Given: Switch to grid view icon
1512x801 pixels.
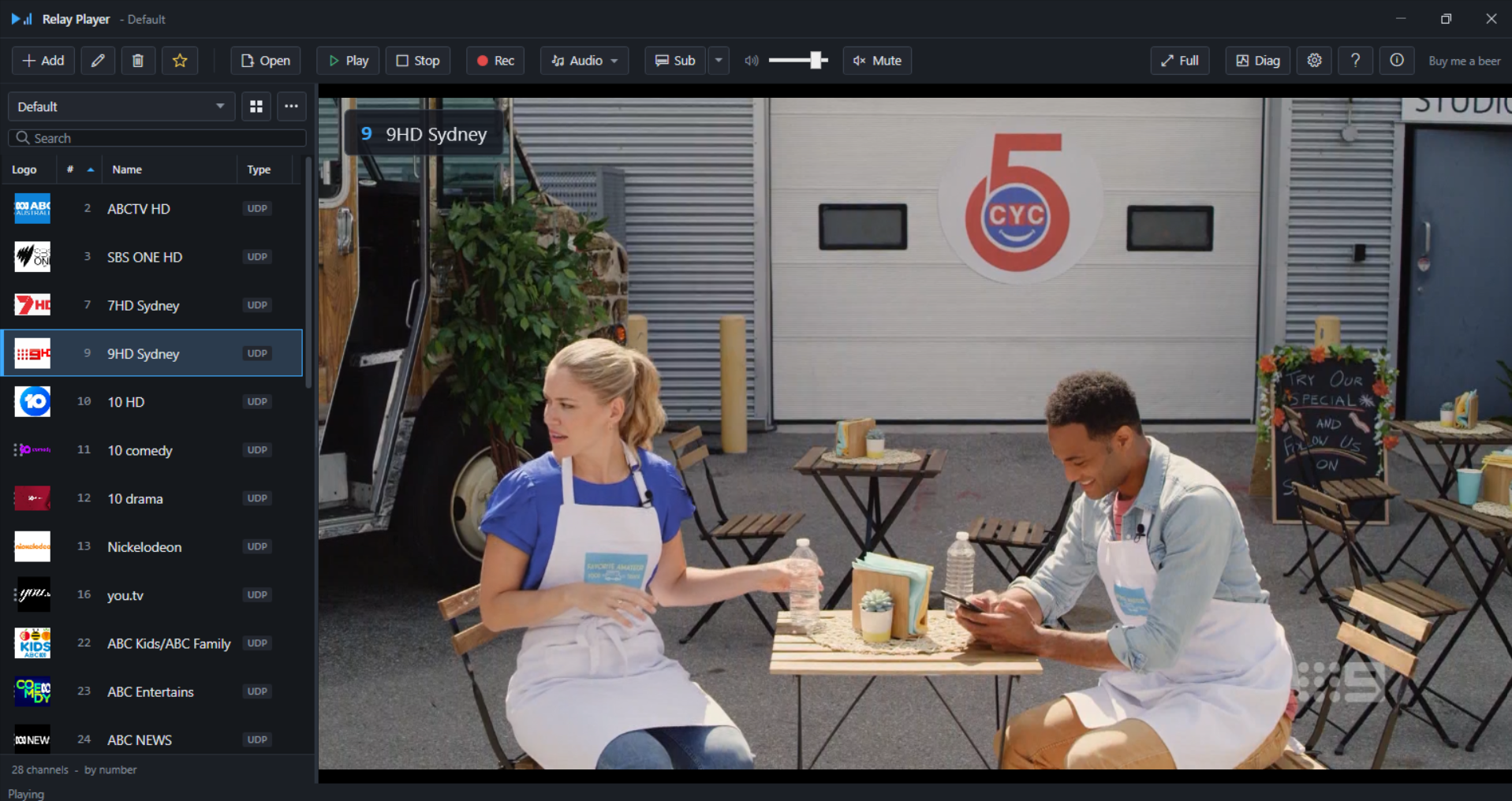Looking at the screenshot, I should (x=256, y=106).
